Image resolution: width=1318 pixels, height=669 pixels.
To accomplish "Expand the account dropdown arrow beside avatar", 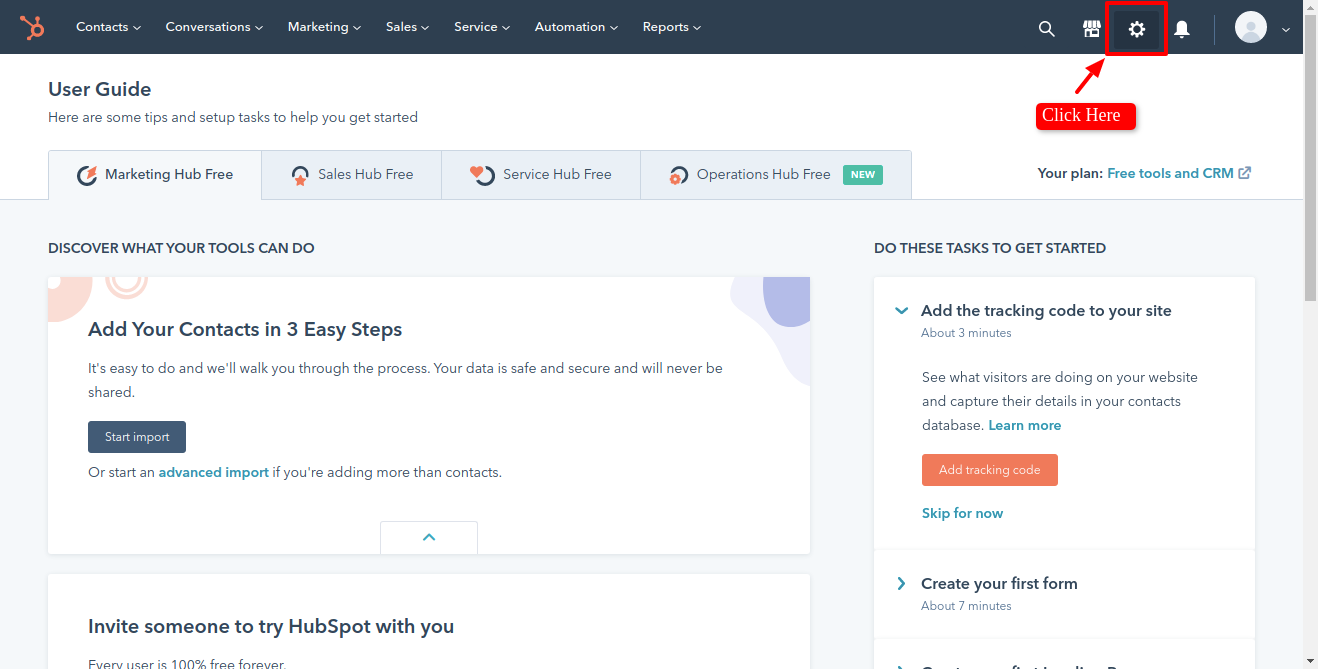I will point(1286,30).
